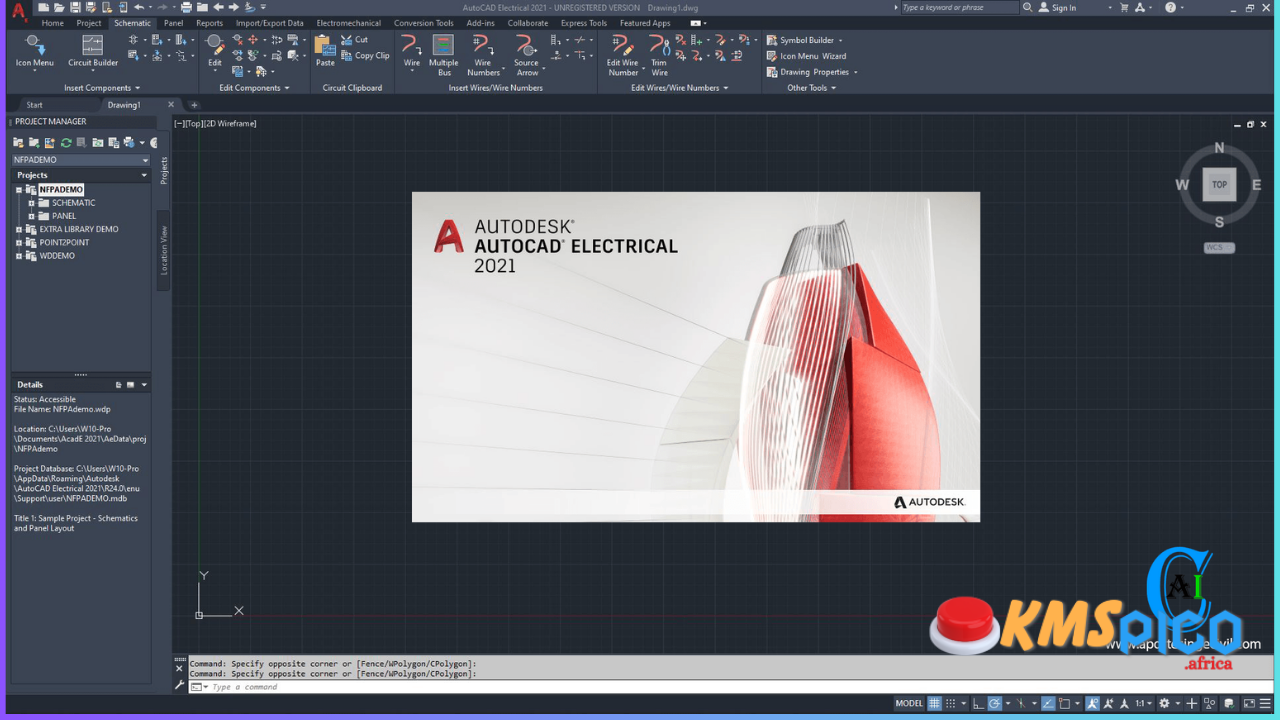Click the Projects vertical side tab
This screenshot has width=1280, height=720.
click(x=164, y=170)
